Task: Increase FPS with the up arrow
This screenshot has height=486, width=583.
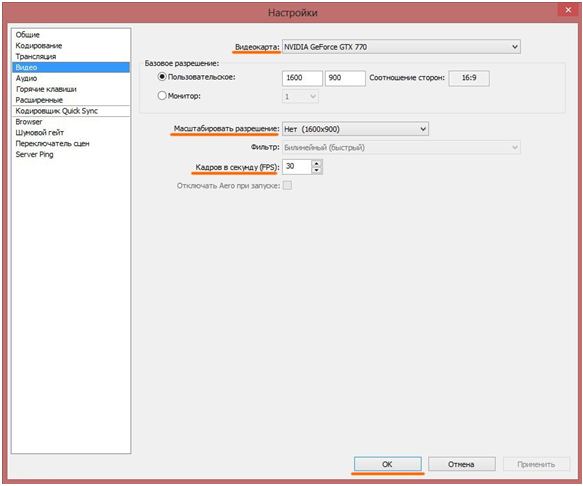Action: [x=316, y=163]
